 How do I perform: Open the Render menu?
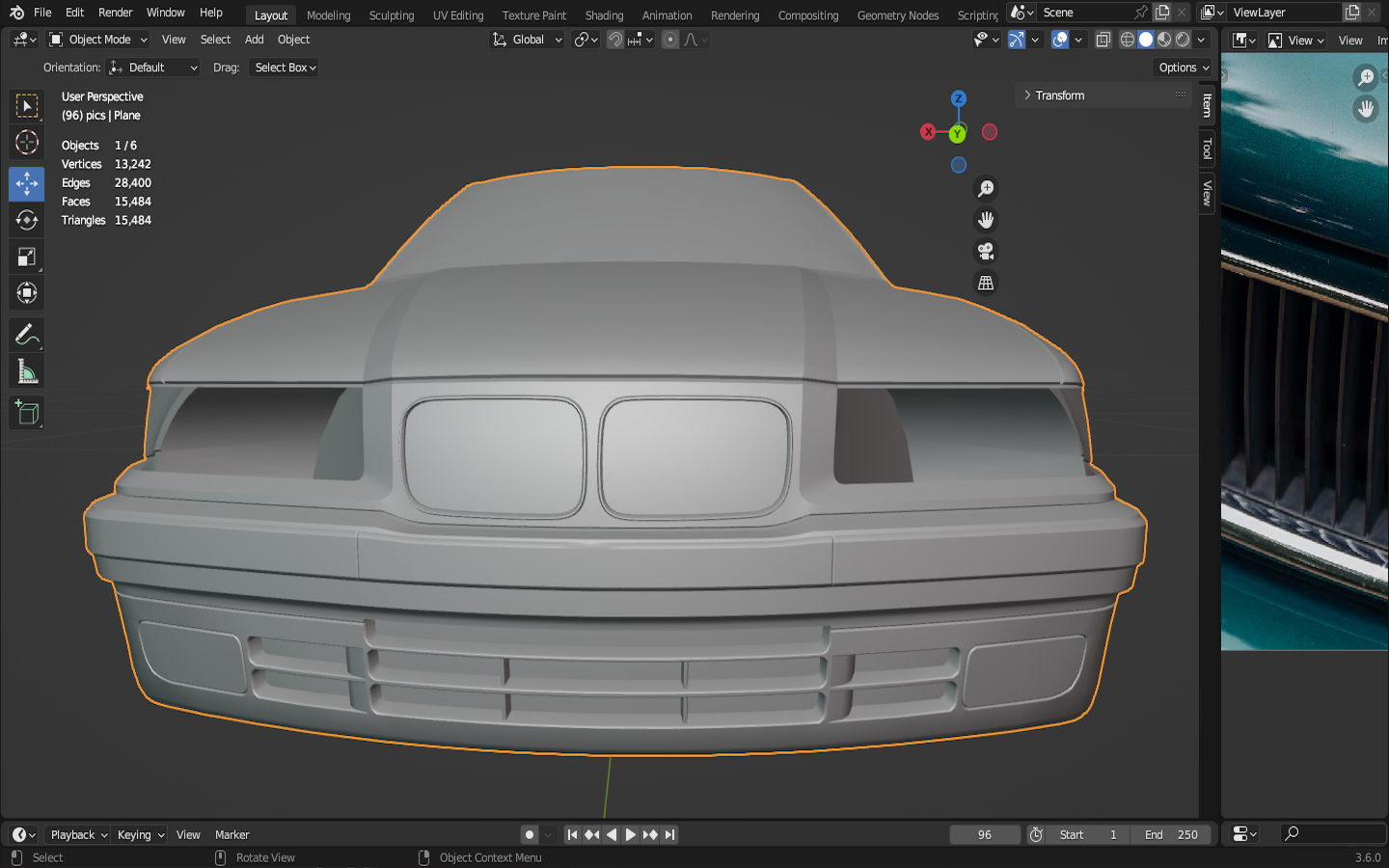click(115, 13)
